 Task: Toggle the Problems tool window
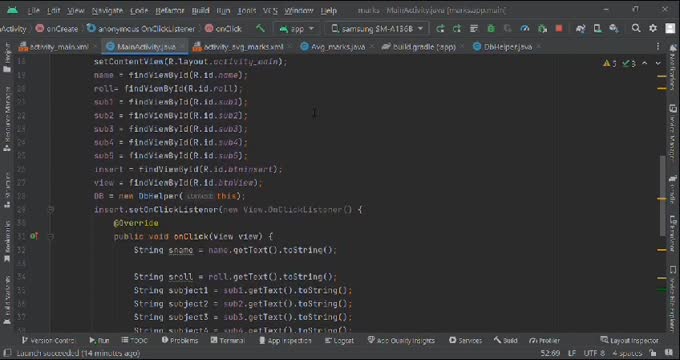point(180,341)
